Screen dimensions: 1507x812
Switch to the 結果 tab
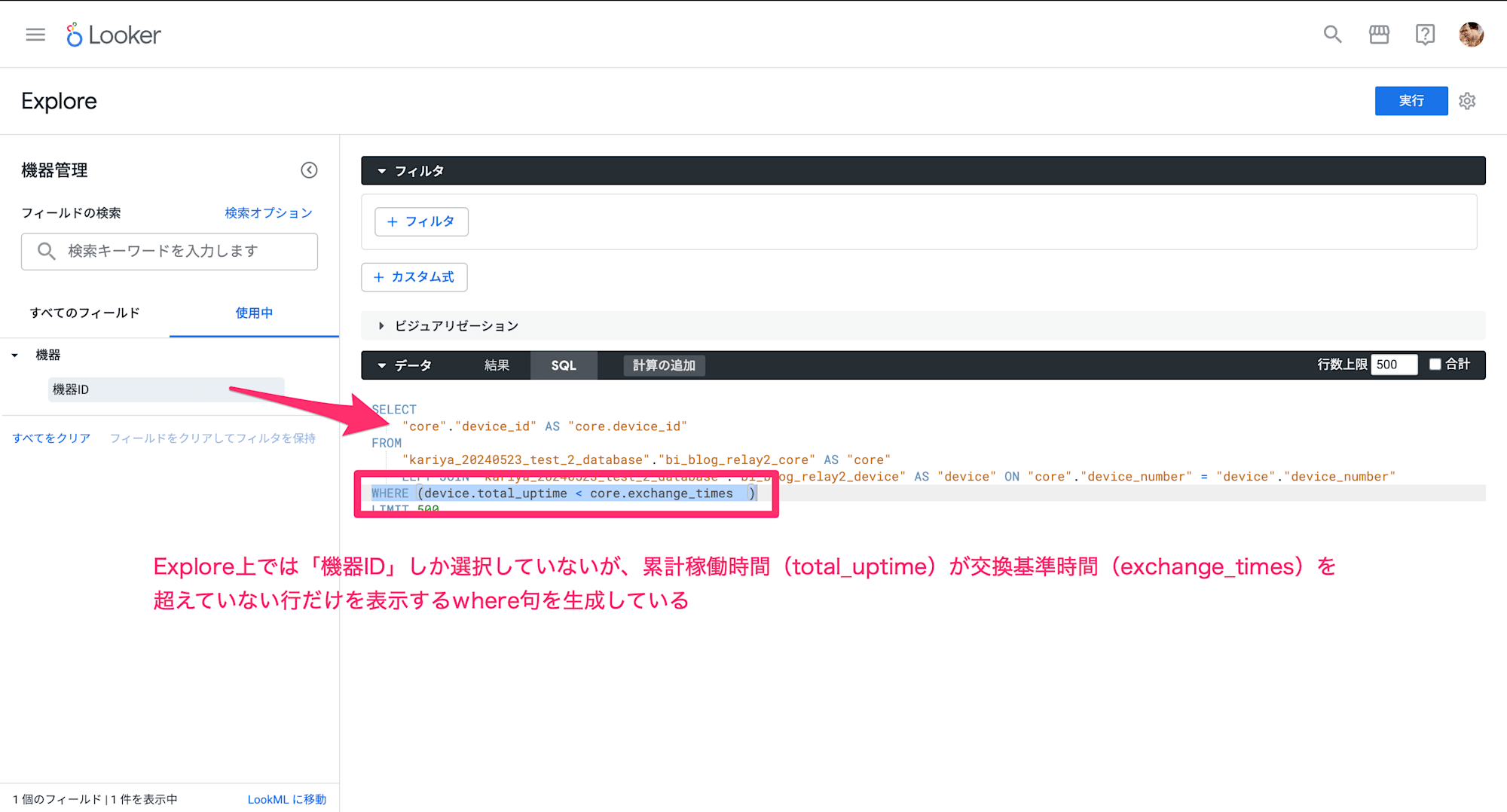click(497, 365)
